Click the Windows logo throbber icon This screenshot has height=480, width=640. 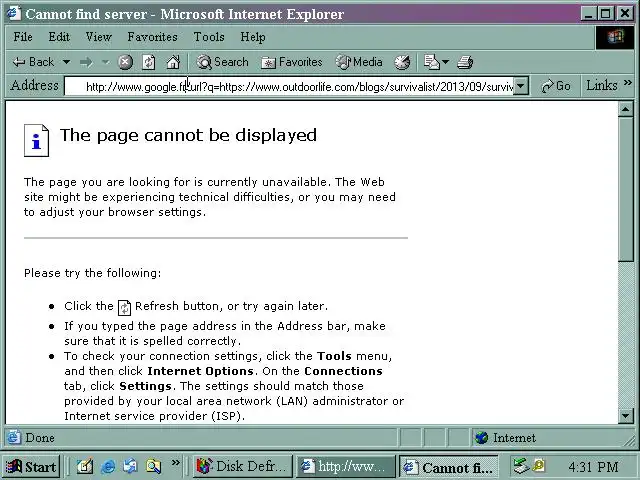615,37
